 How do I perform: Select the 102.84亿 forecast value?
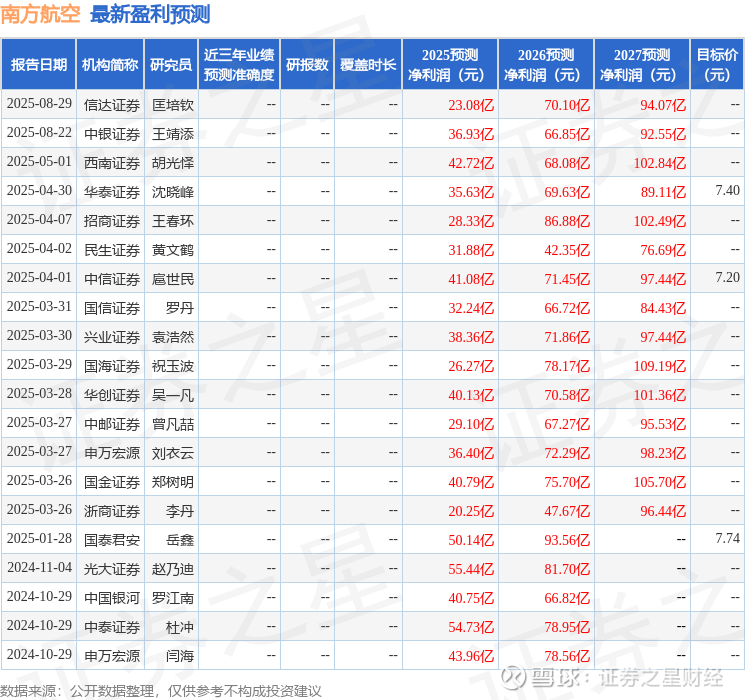click(x=659, y=163)
